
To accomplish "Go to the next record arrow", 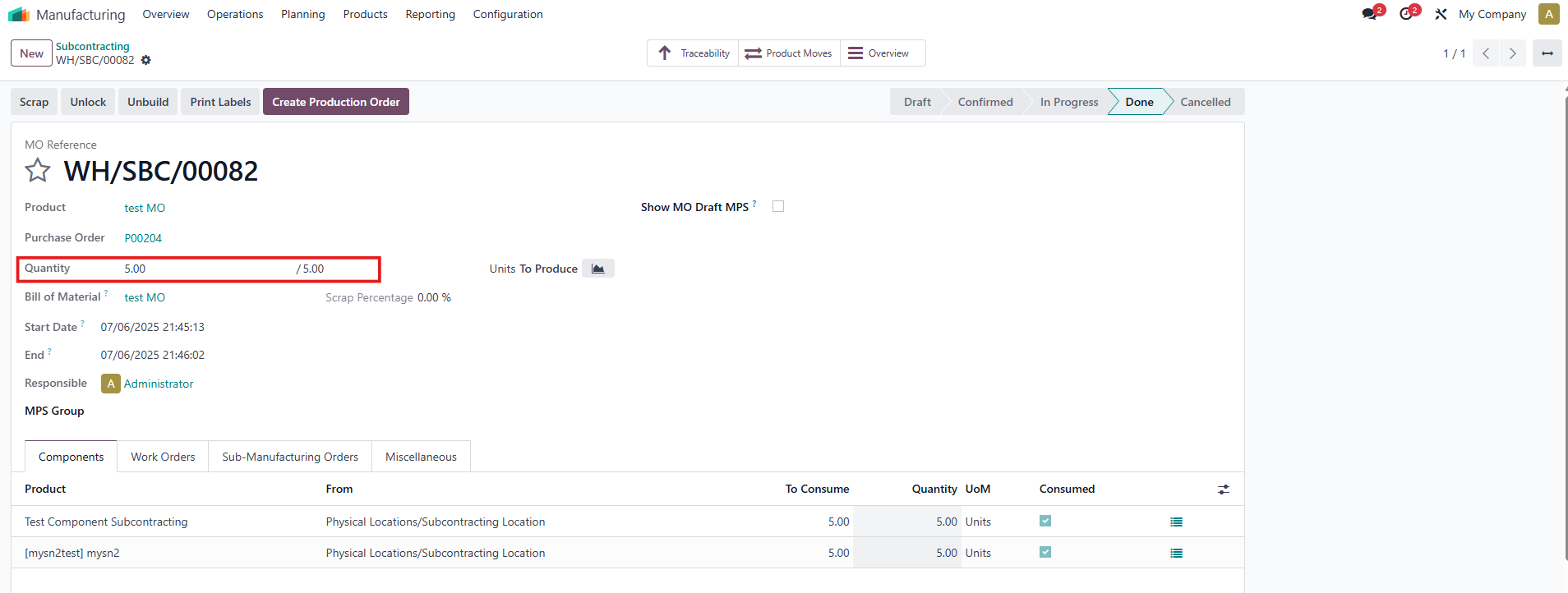I will coord(1512,53).
